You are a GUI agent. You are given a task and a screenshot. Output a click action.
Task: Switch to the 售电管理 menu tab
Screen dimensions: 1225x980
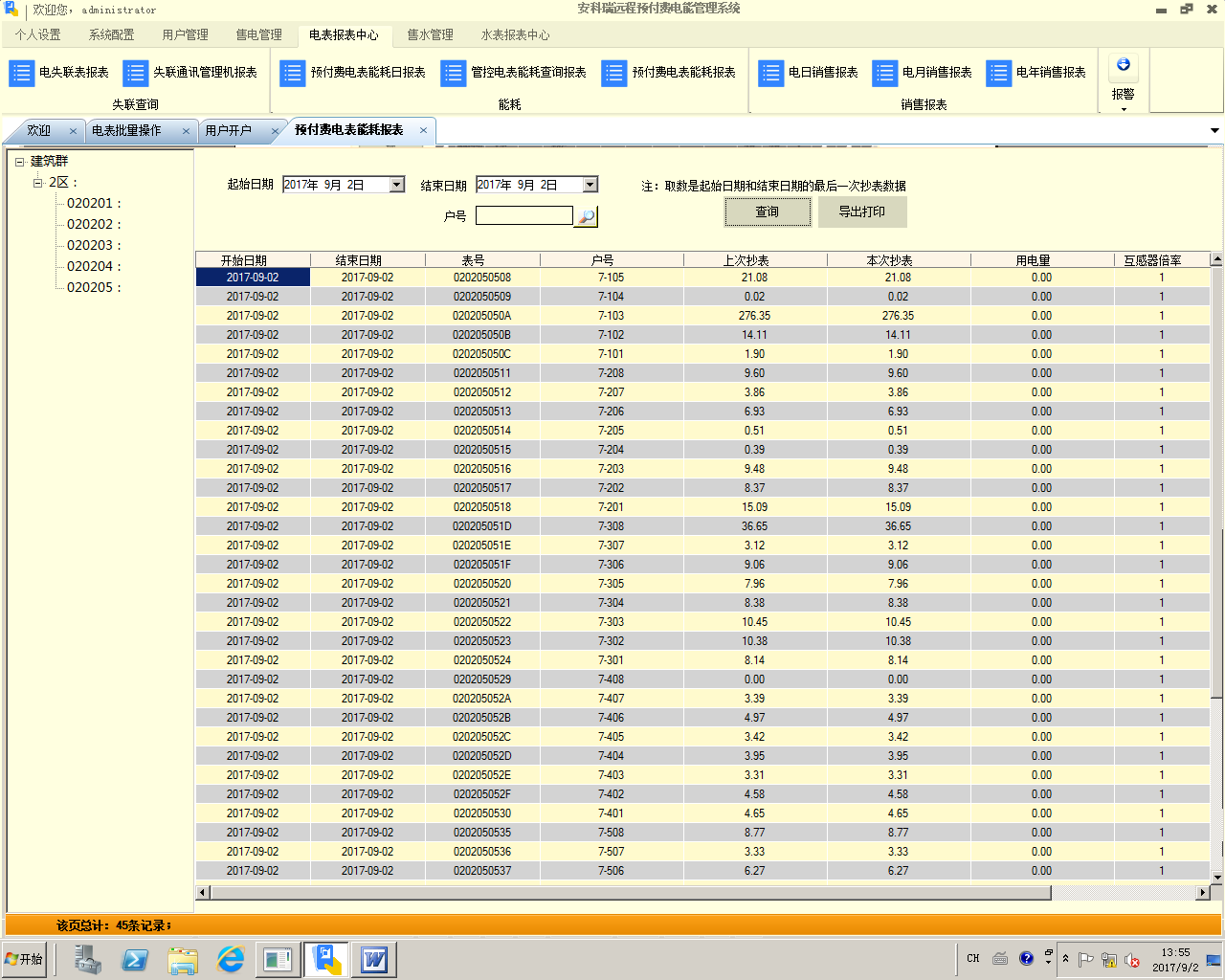point(258,34)
